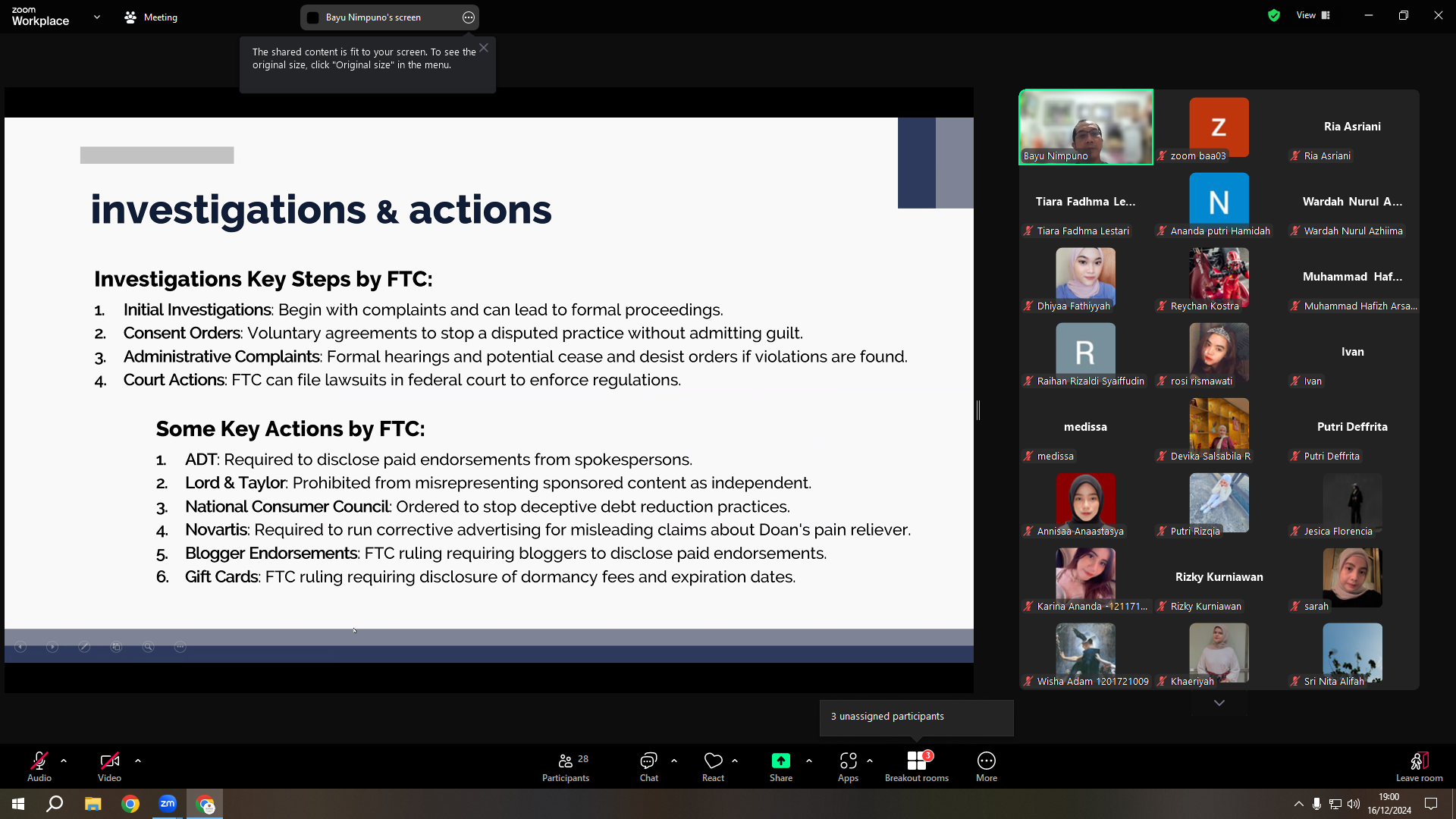Select Devika Salsabila R's participant tile

coord(1219,427)
